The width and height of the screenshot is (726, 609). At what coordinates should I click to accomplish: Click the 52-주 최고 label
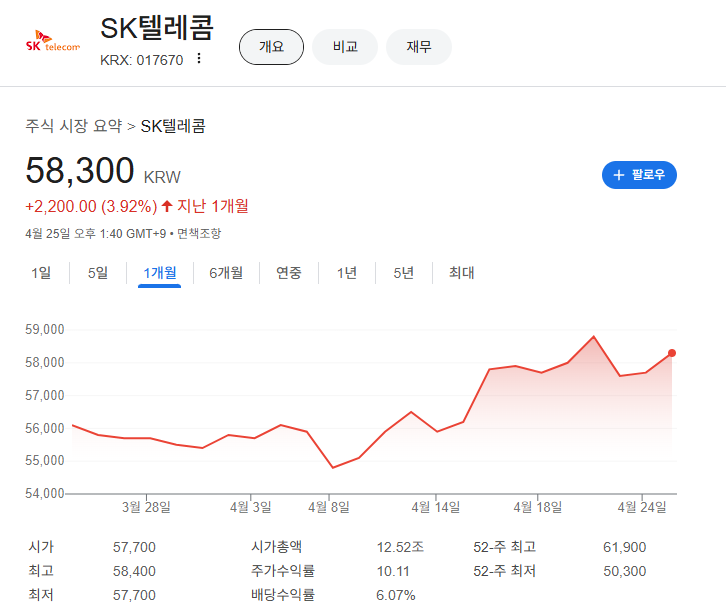click(505, 547)
